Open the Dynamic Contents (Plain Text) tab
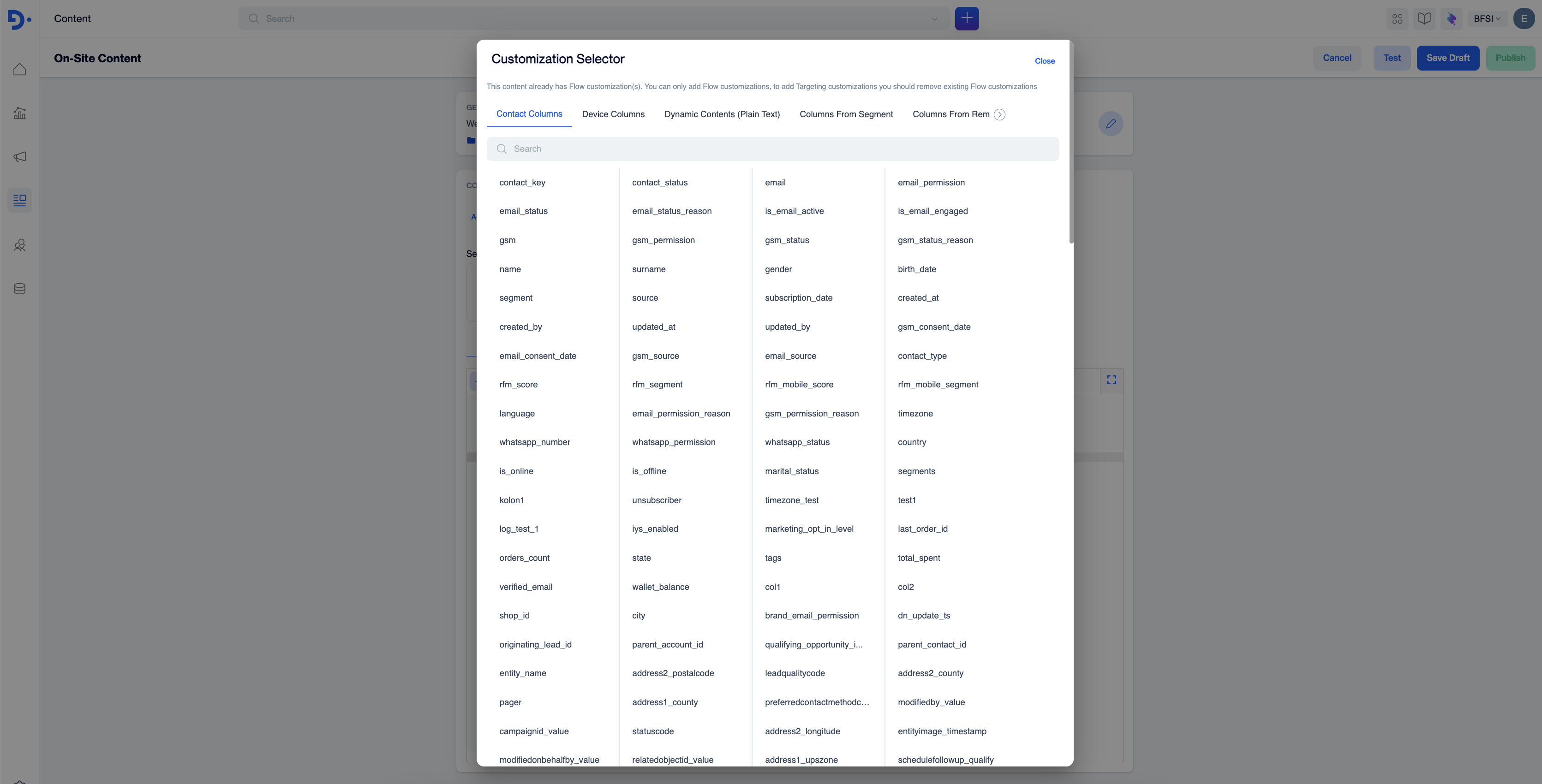This screenshot has height=784, width=1542. 722,114
